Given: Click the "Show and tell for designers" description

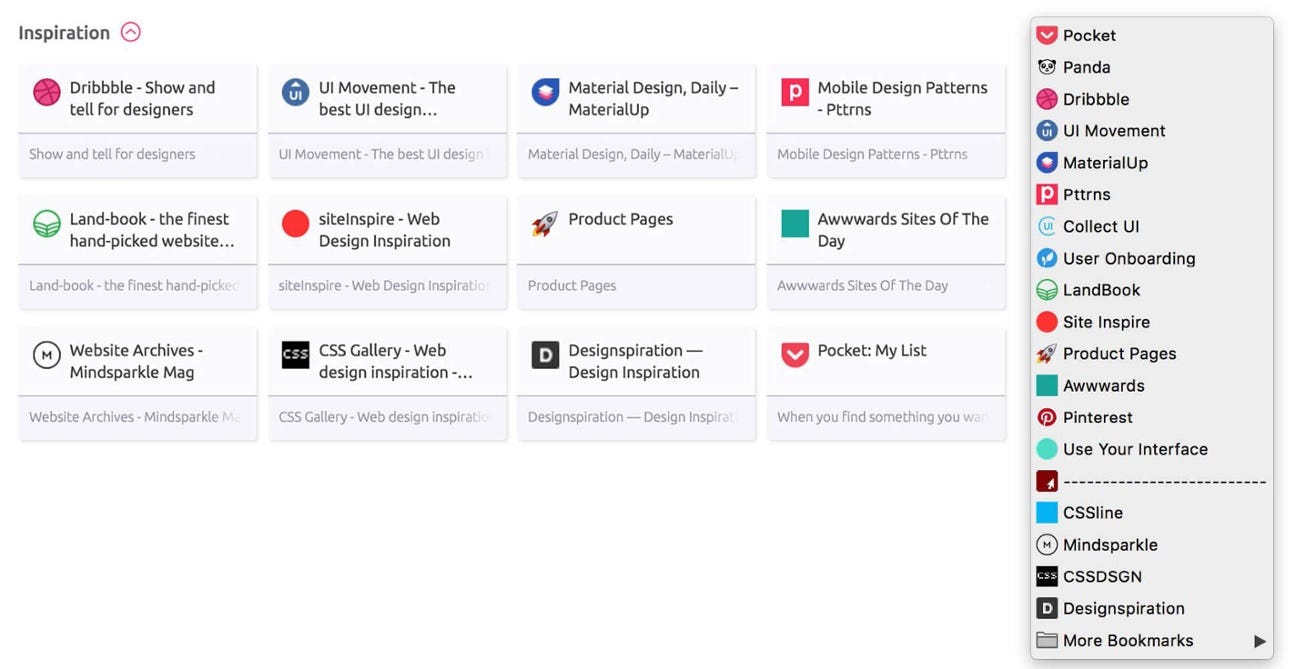Looking at the screenshot, I should click(112, 154).
